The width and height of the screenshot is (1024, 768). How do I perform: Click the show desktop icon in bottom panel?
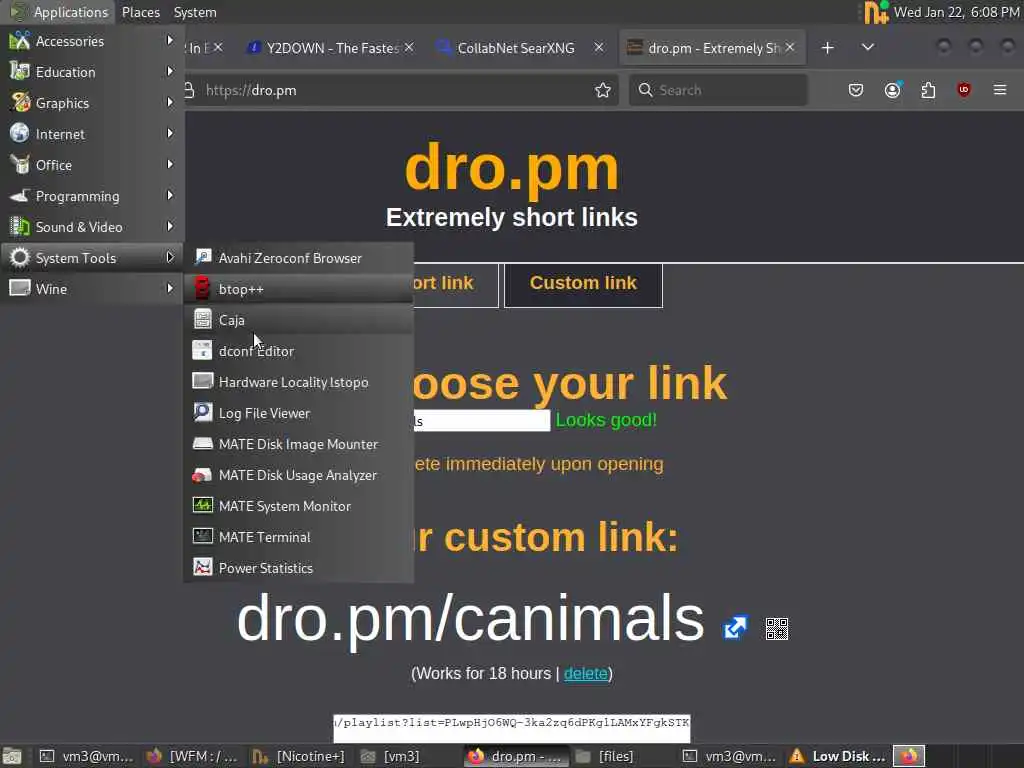point(12,756)
